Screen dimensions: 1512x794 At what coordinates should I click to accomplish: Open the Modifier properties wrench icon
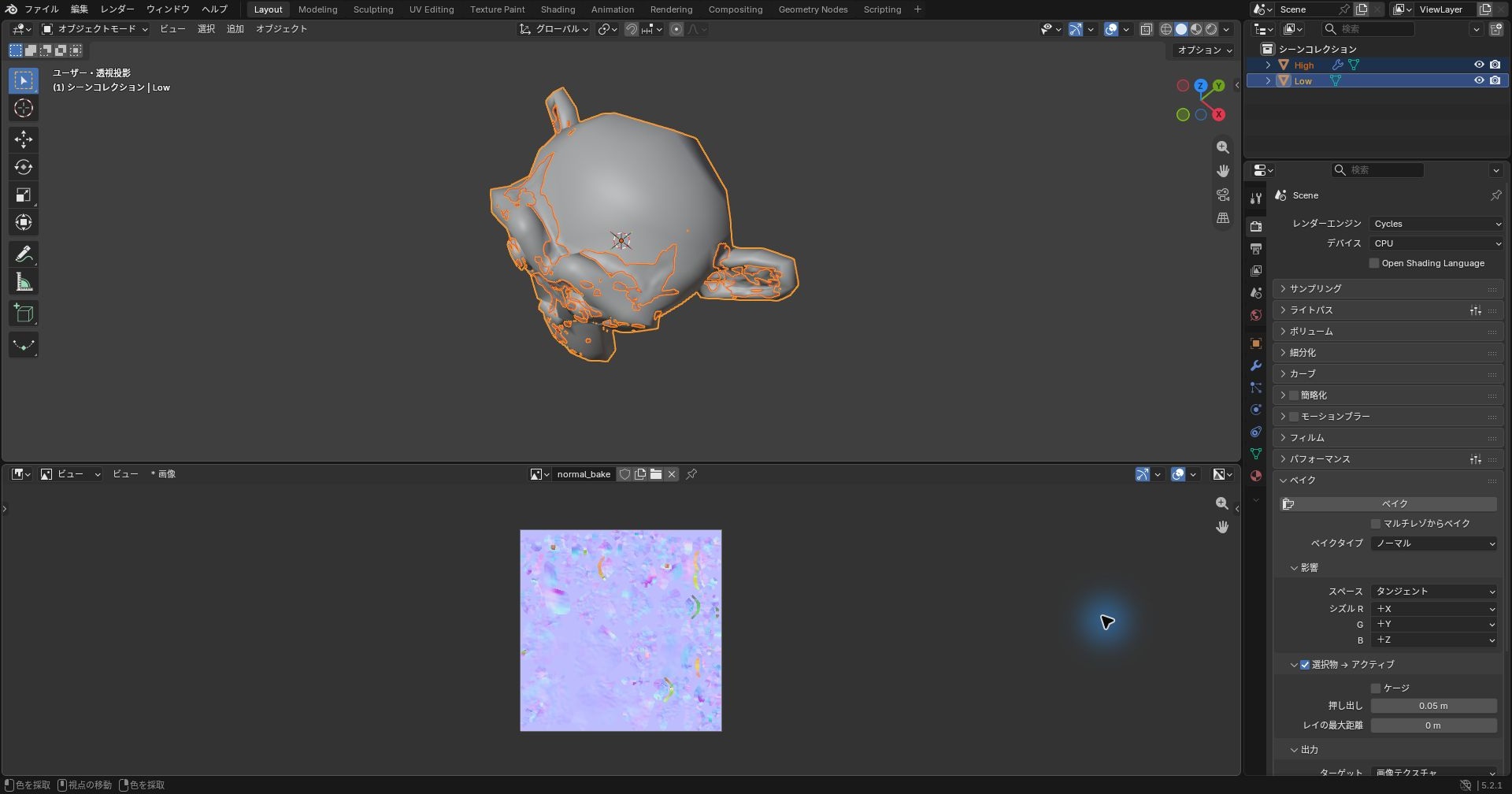pyautogui.click(x=1256, y=365)
